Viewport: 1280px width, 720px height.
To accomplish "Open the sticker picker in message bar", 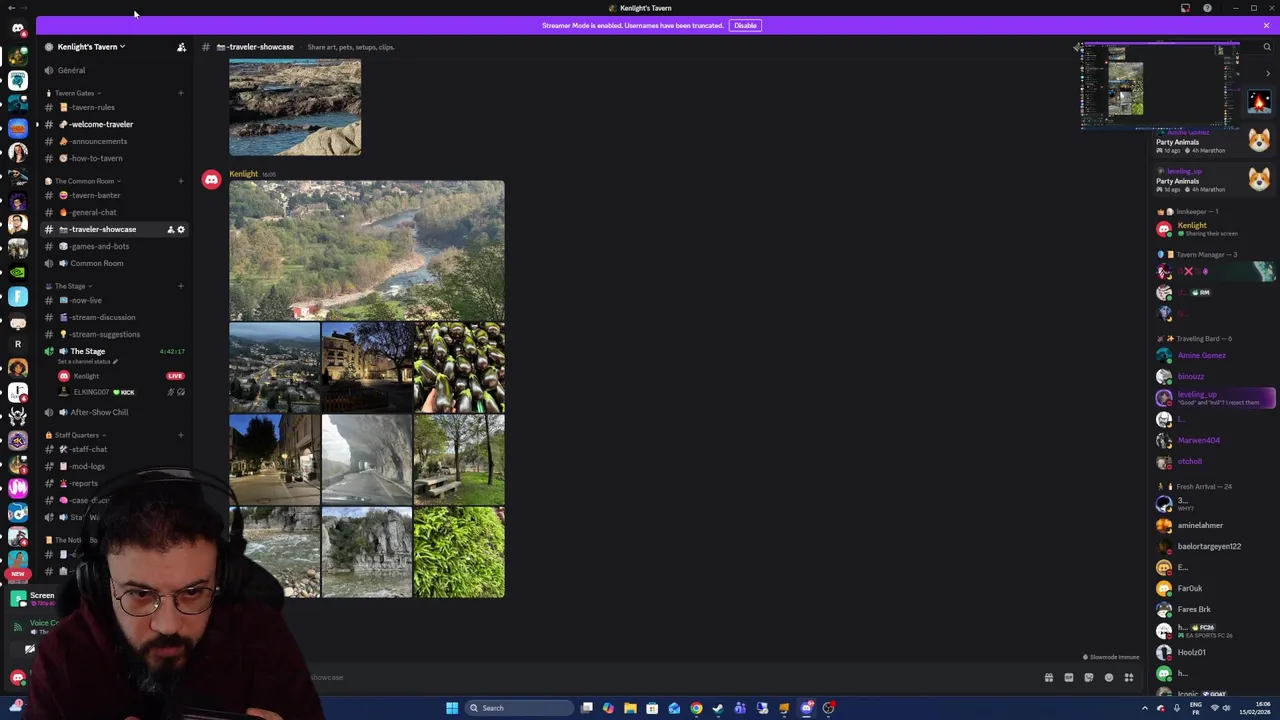I will pos(1089,678).
